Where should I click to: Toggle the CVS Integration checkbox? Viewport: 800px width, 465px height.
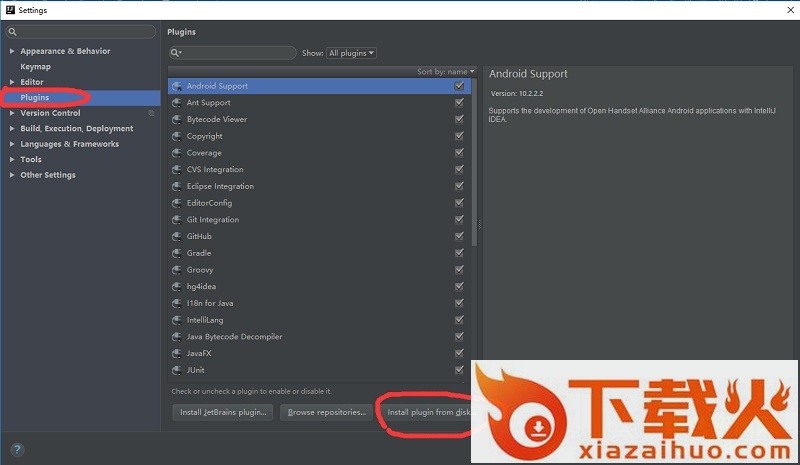459,169
